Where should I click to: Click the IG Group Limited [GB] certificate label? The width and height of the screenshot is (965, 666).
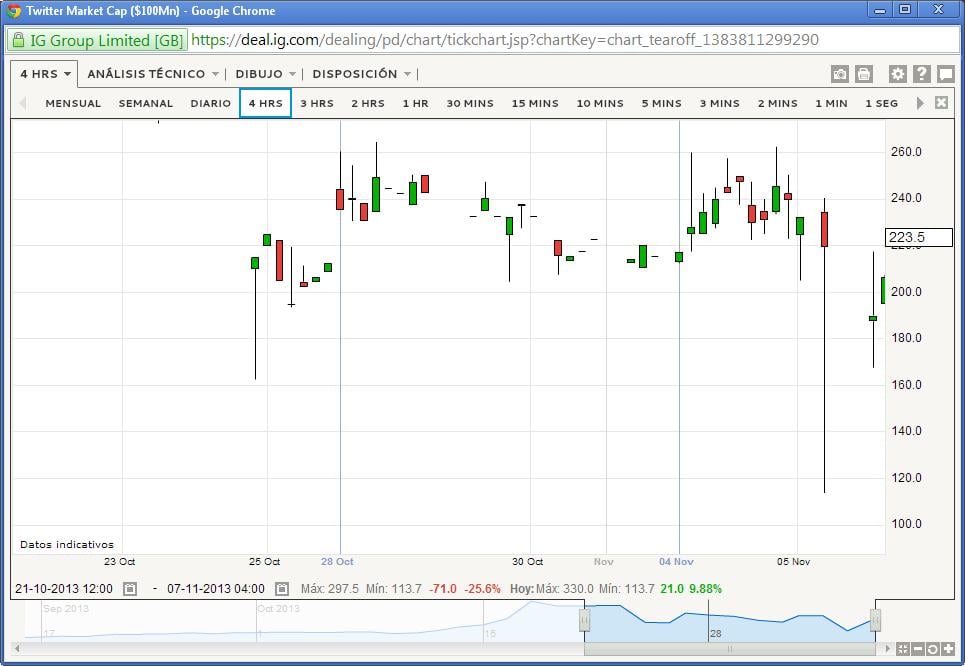coord(106,41)
